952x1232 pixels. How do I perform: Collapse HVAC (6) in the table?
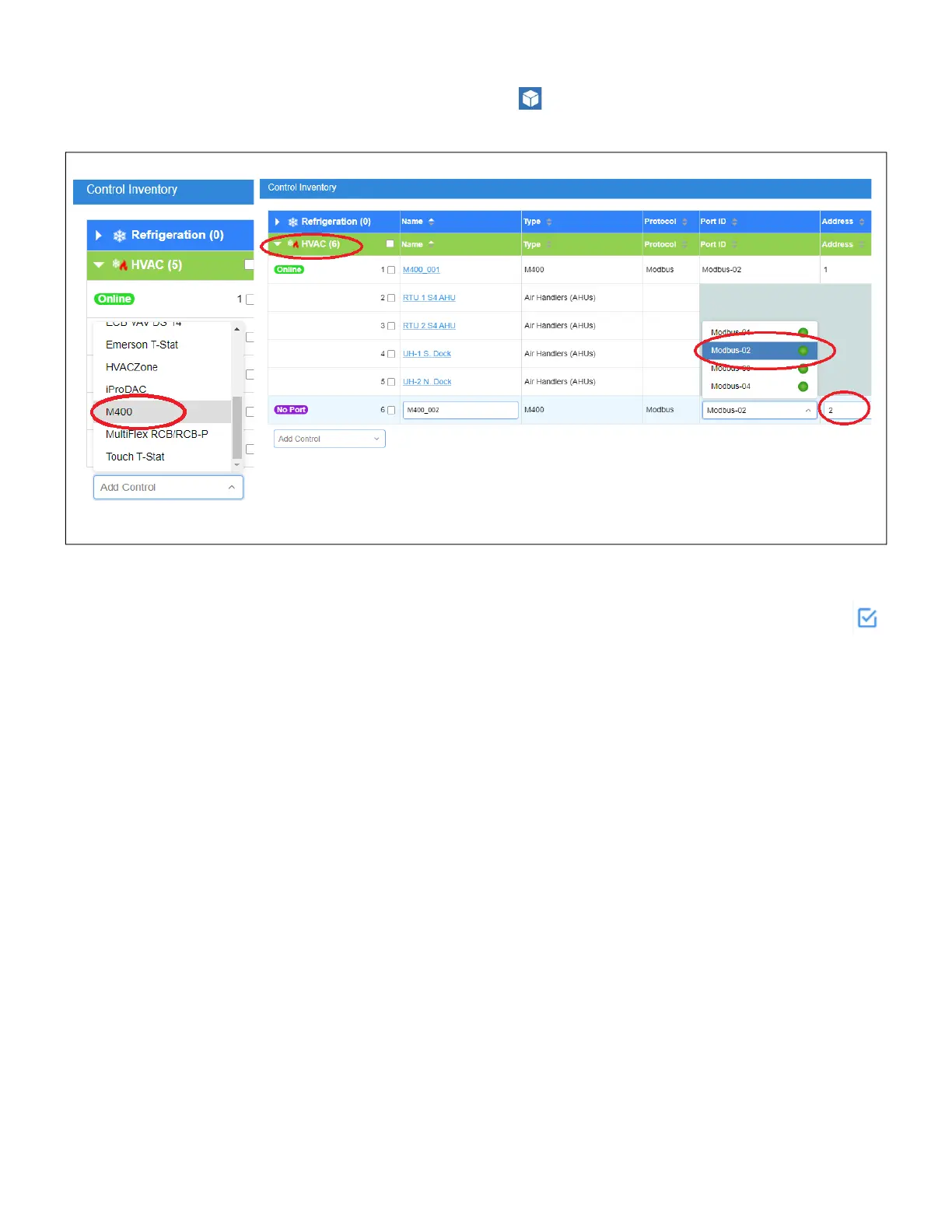click(278, 244)
